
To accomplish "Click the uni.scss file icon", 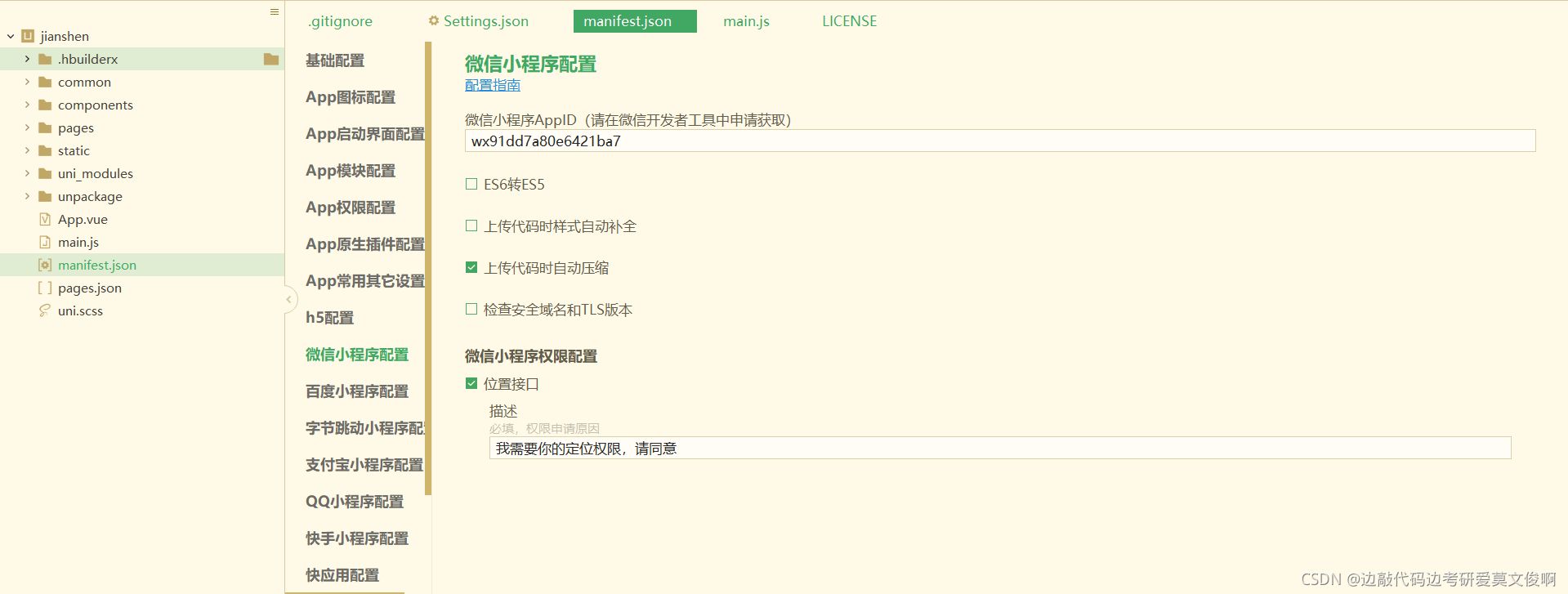I will click(45, 310).
